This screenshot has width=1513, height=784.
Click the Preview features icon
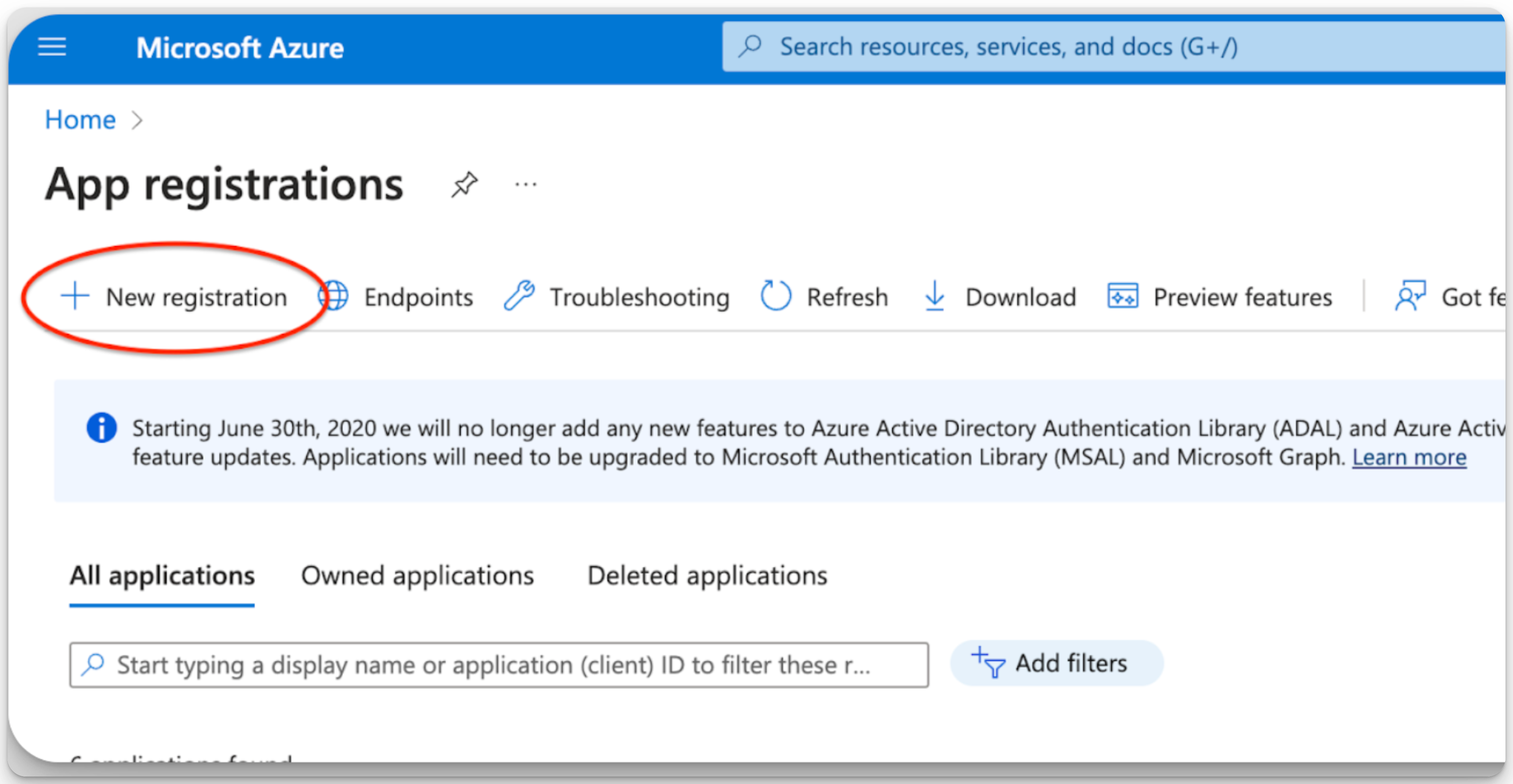1122,296
